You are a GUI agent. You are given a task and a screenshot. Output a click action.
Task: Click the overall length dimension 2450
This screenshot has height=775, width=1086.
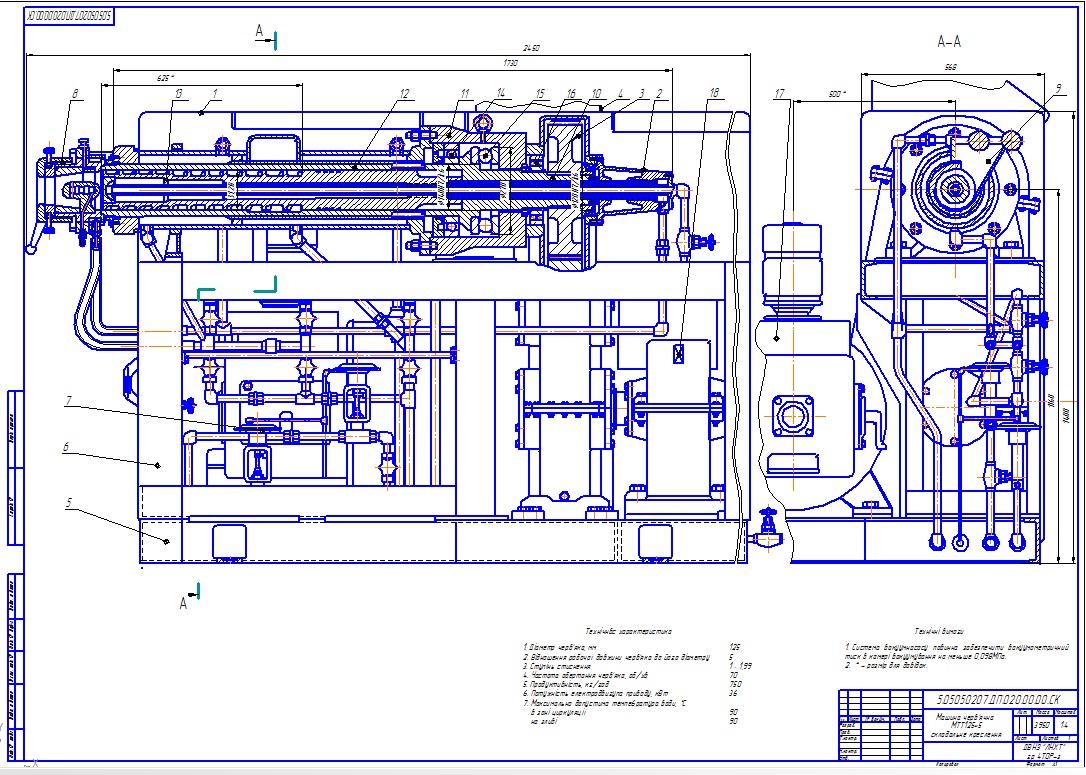(531, 48)
